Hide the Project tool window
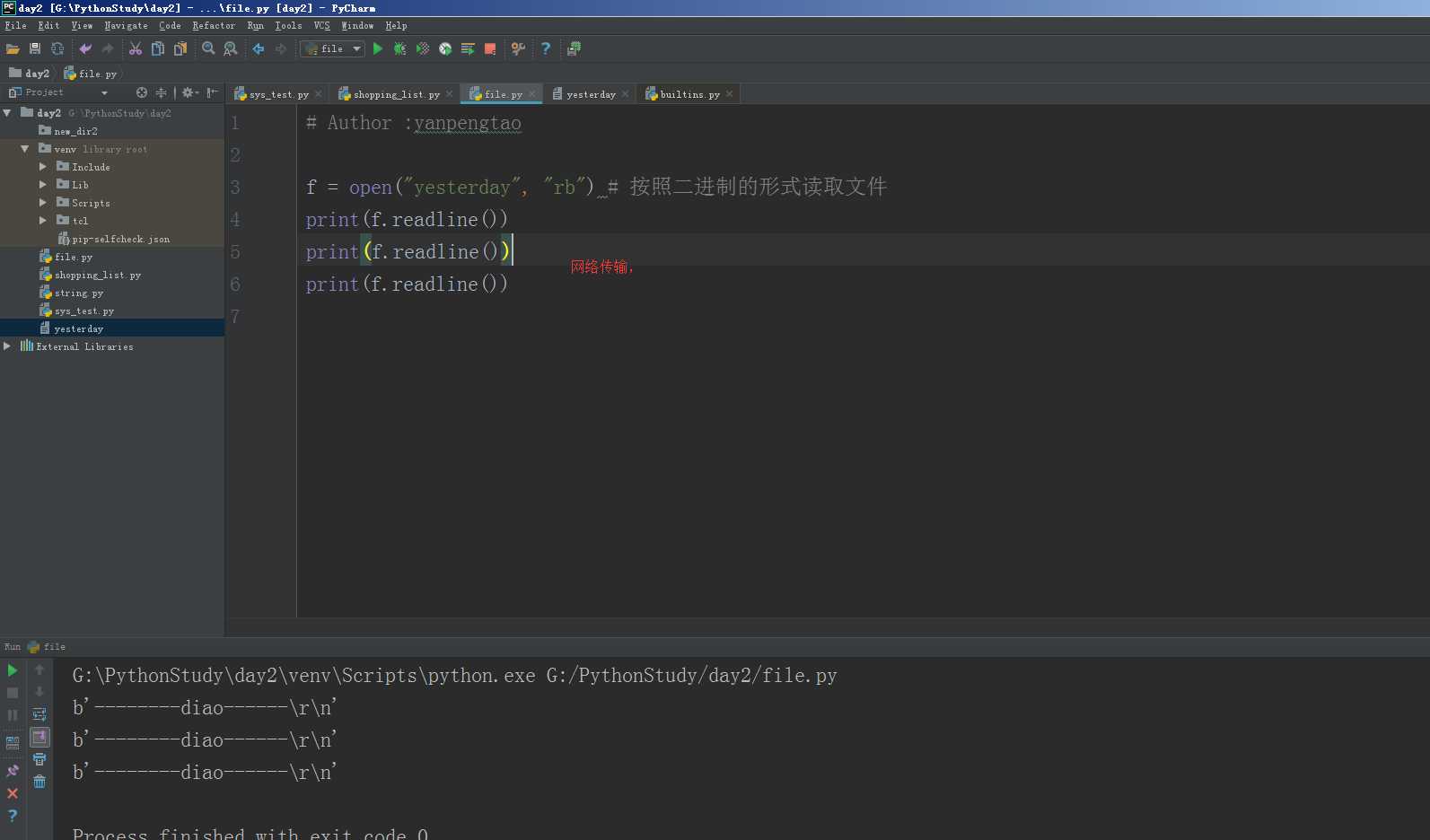Viewport: 1430px width, 840px height. pyautogui.click(x=213, y=92)
